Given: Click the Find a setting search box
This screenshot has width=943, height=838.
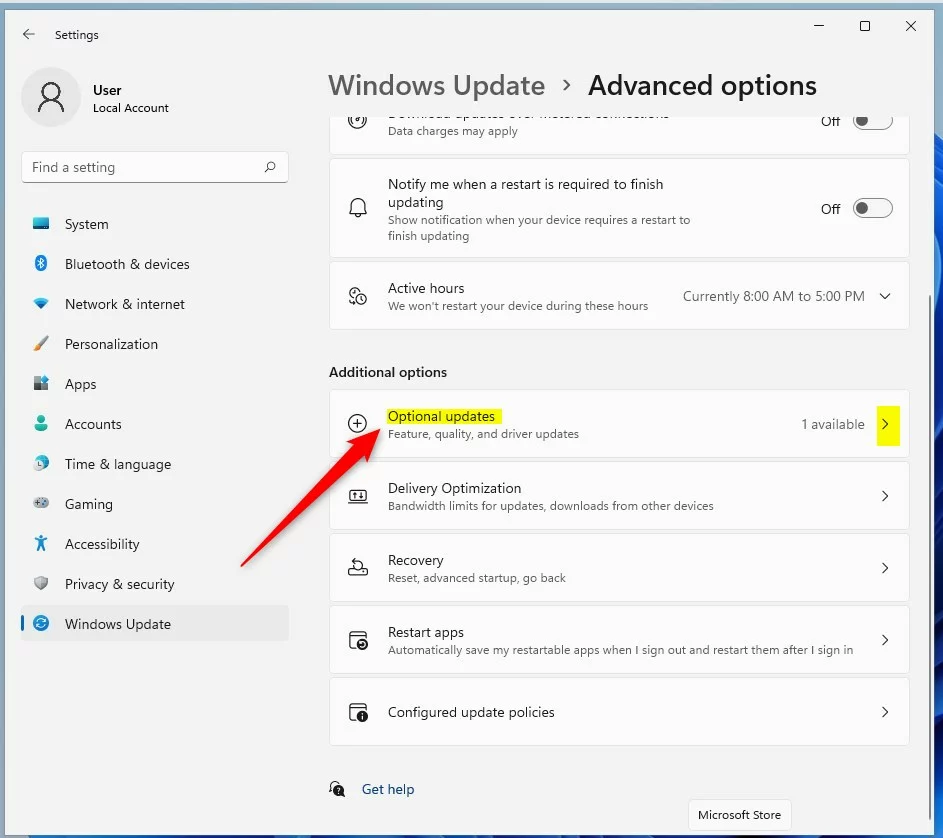Looking at the screenshot, I should point(140,167).
